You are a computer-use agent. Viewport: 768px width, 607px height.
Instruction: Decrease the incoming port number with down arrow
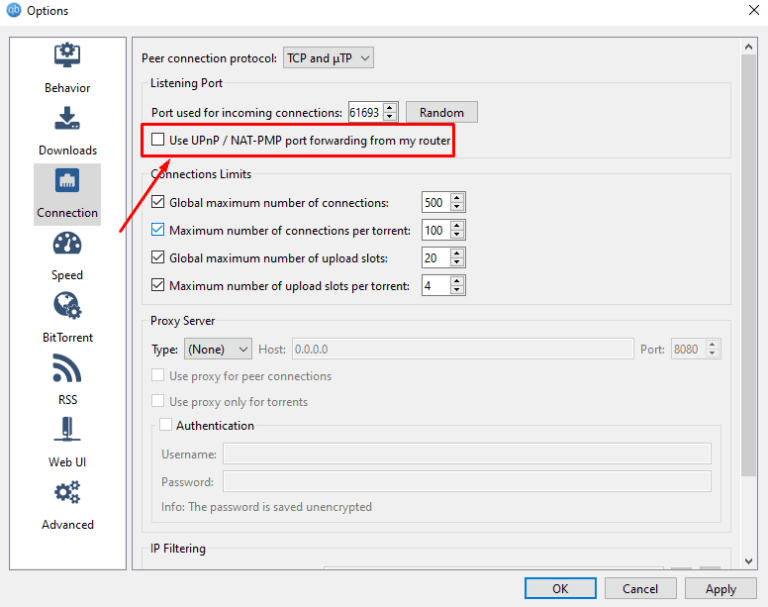(x=390, y=117)
